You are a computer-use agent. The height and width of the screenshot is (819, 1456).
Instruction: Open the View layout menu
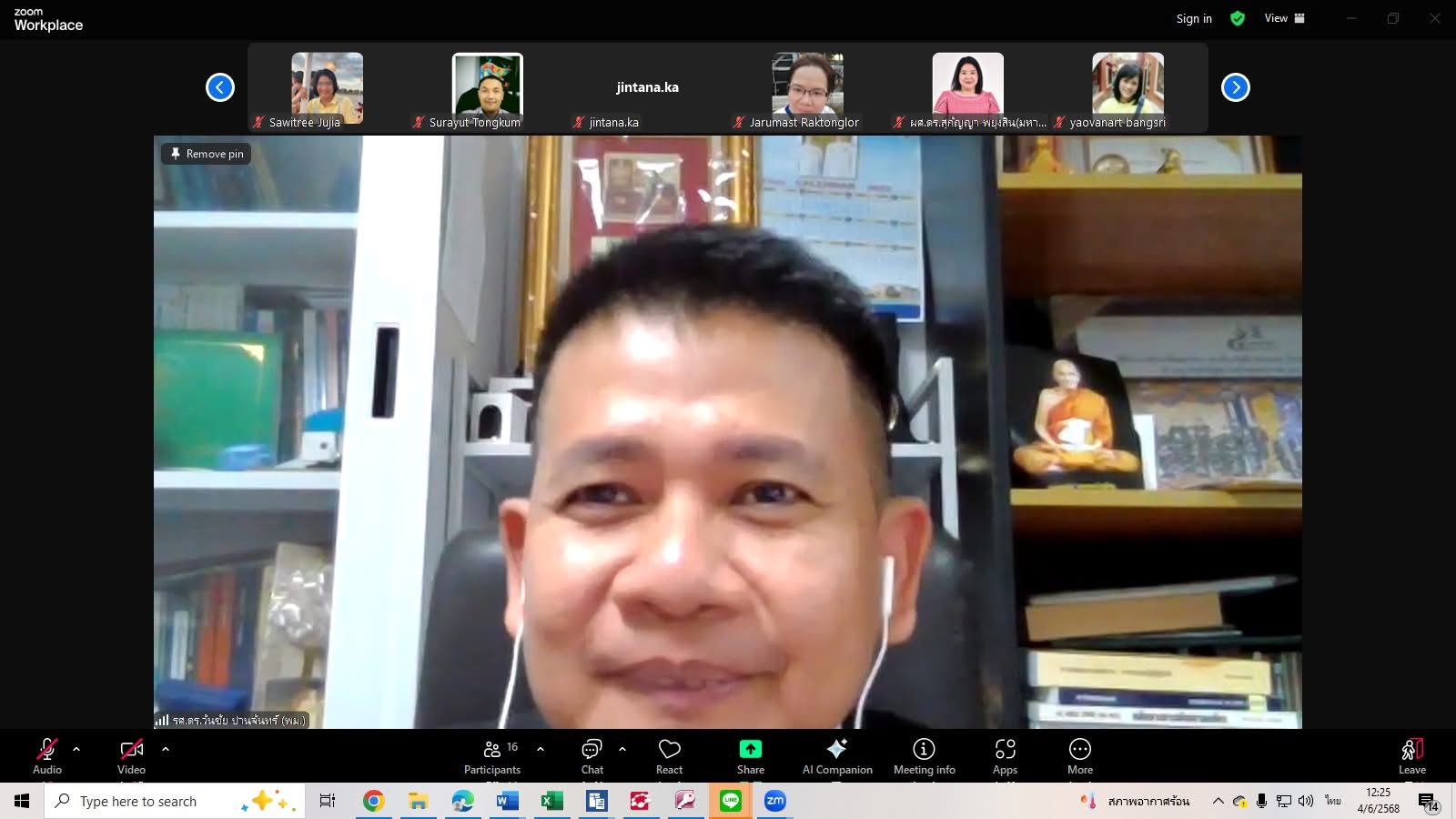[1284, 18]
